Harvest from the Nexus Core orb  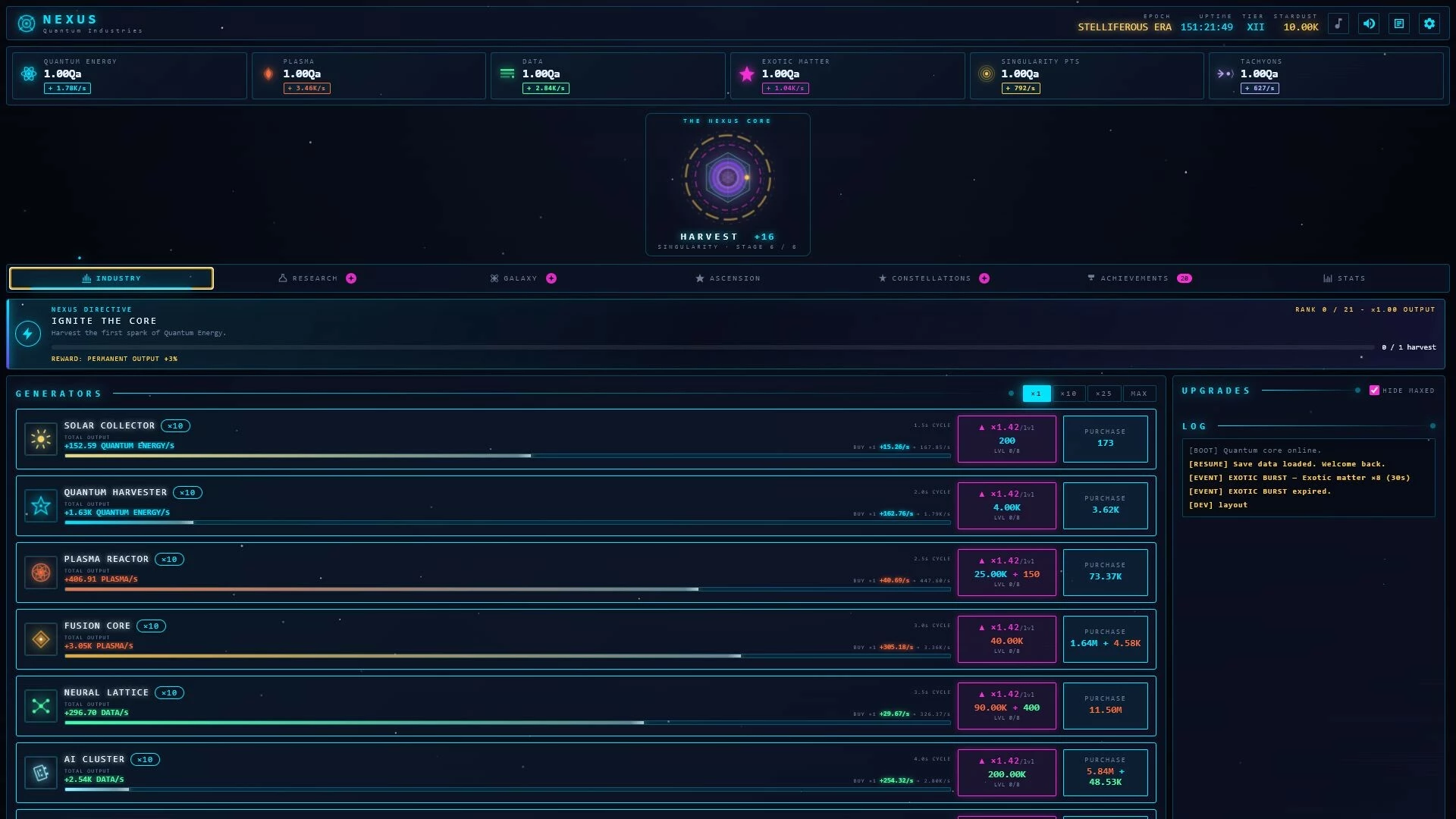click(x=728, y=177)
